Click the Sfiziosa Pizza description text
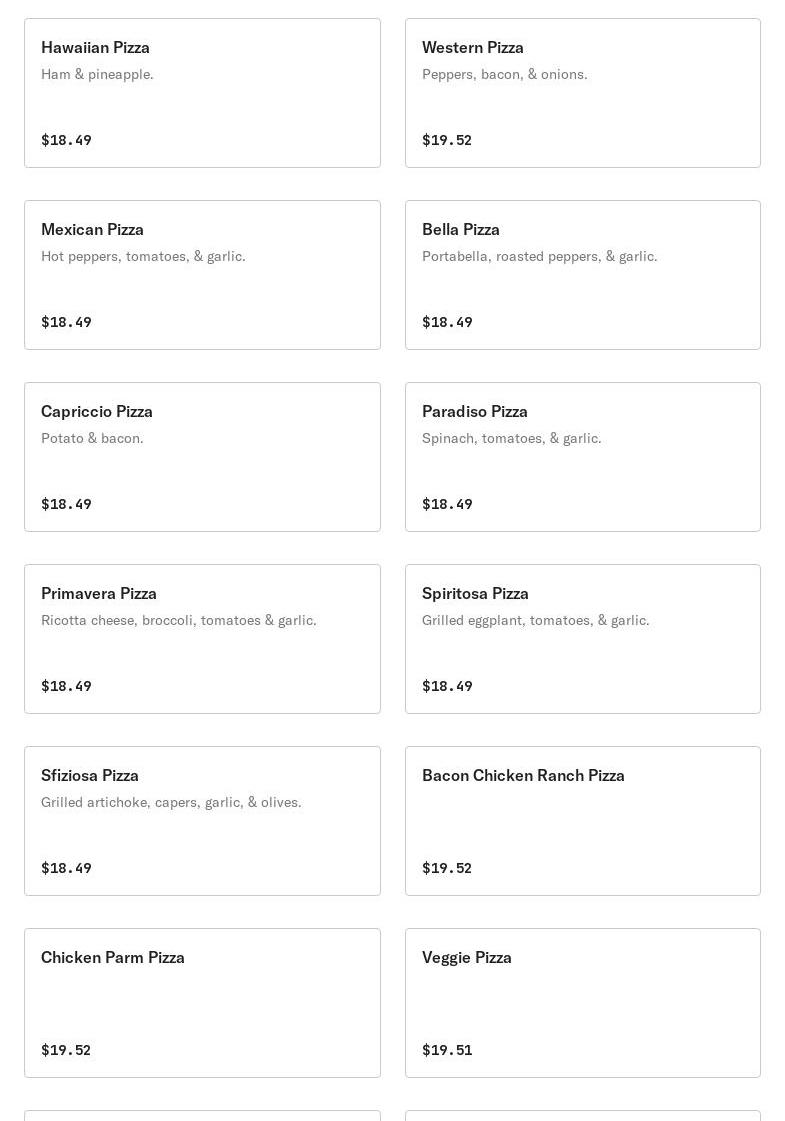This screenshot has height=1121, width=785. [x=171, y=802]
